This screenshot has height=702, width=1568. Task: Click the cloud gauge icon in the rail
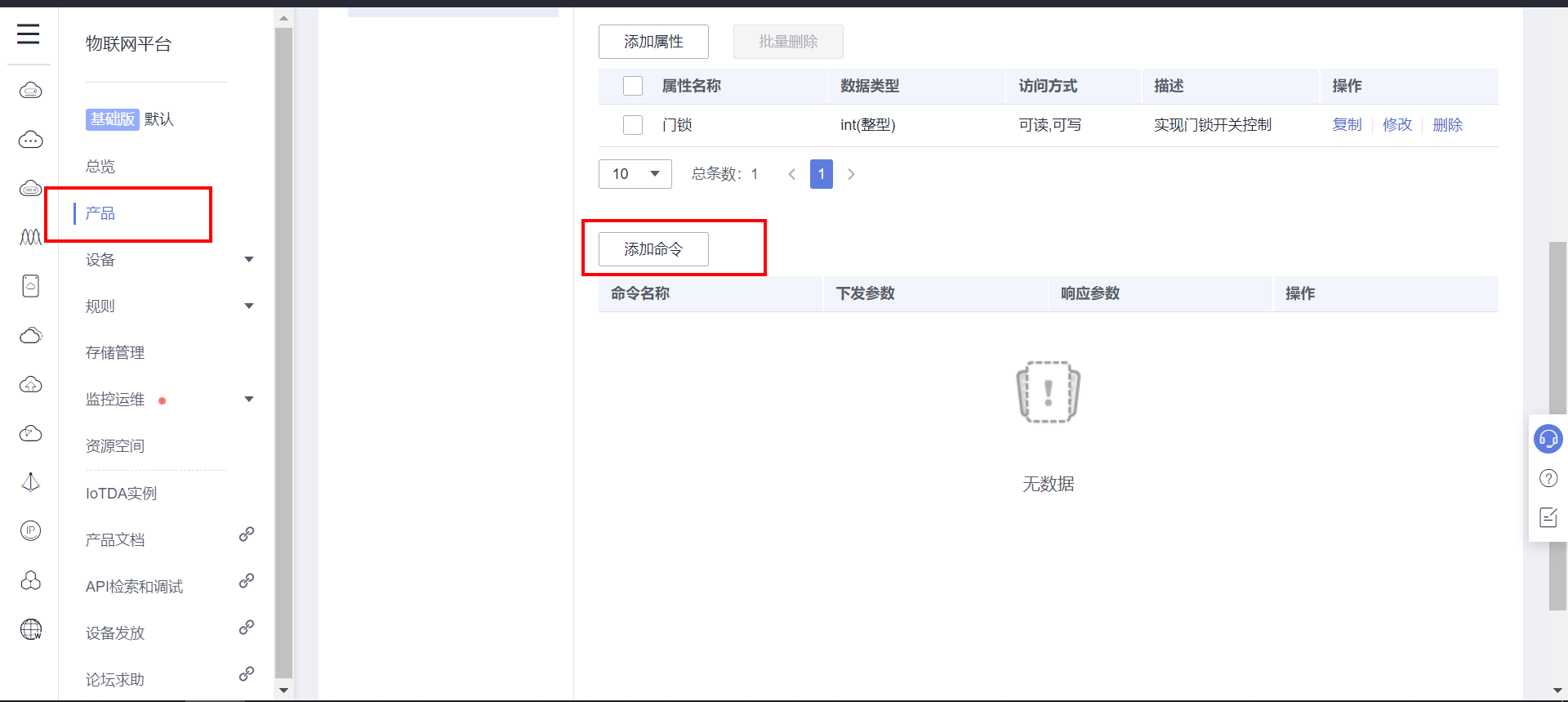(30, 433)
